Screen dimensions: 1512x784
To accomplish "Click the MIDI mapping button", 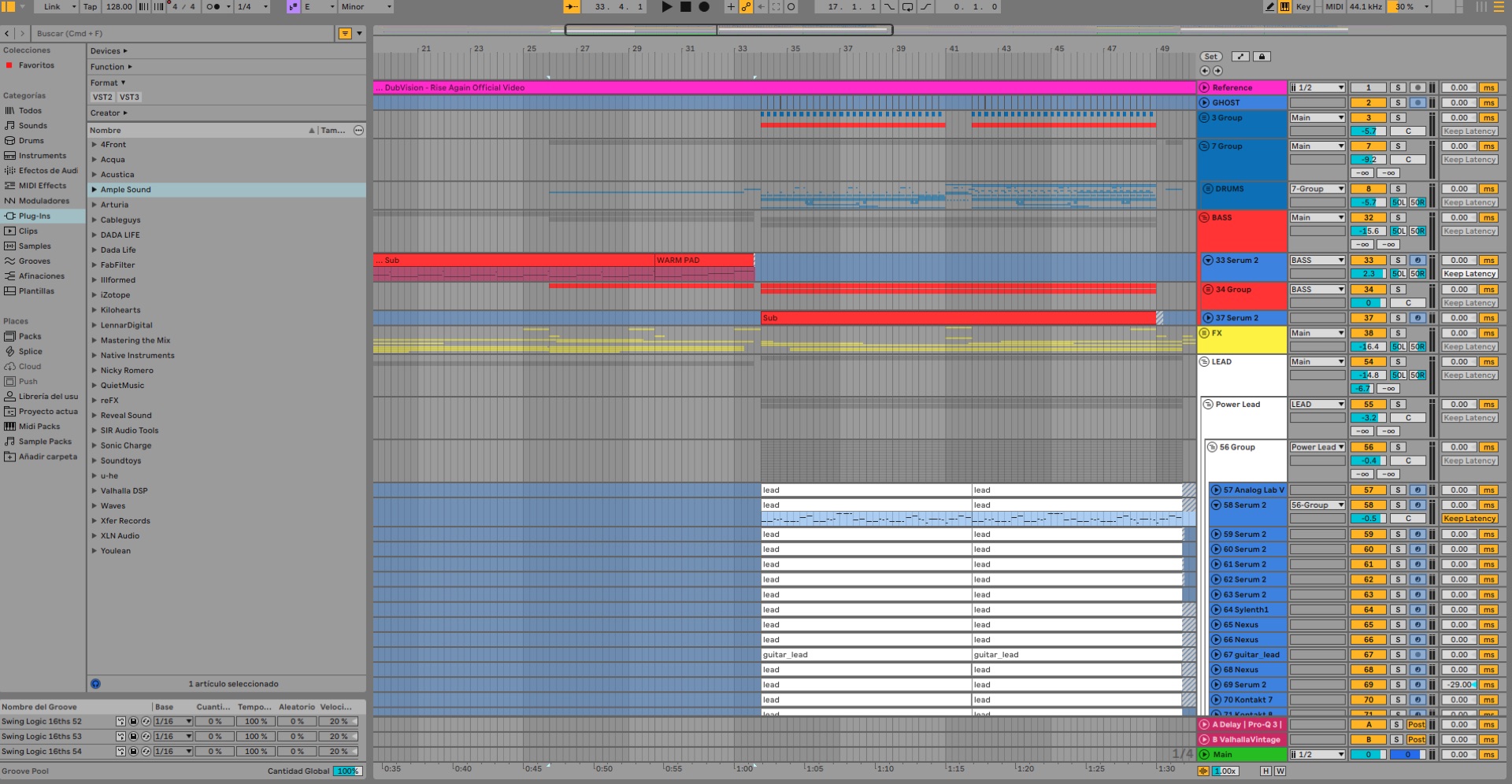I will pyautogui.click(x=1334, y=6).
